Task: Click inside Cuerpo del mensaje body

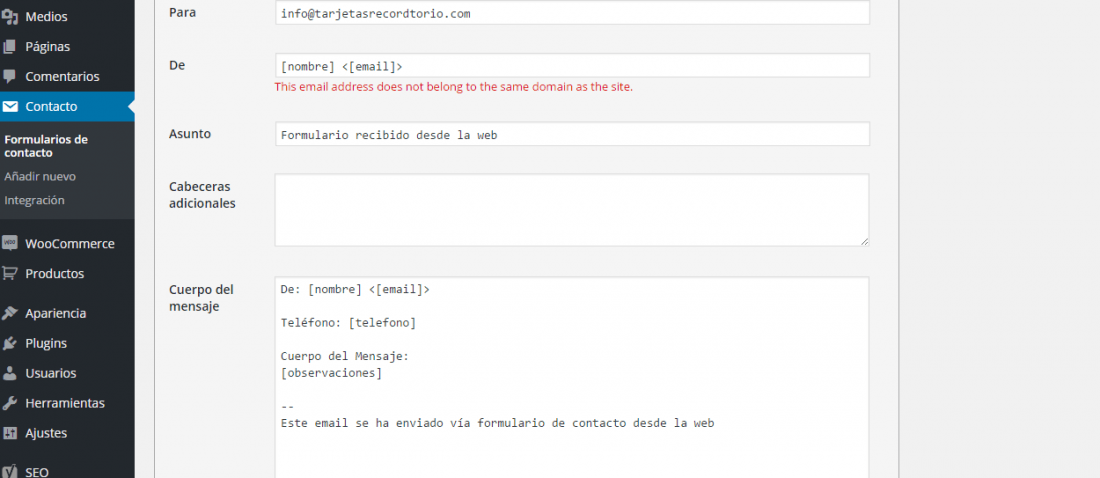Action: point(572,378)
